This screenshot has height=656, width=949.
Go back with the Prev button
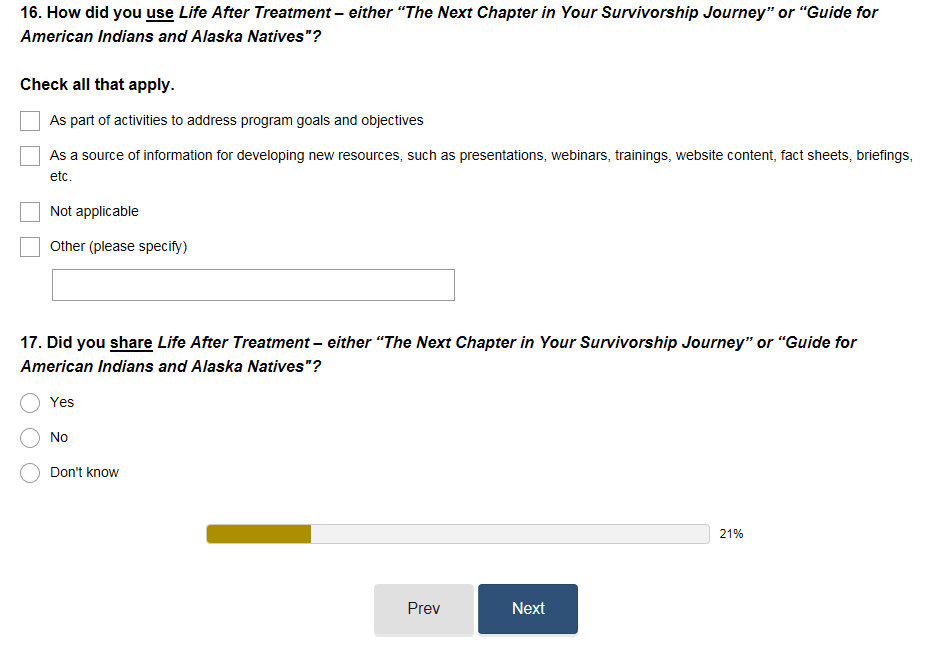424,609
